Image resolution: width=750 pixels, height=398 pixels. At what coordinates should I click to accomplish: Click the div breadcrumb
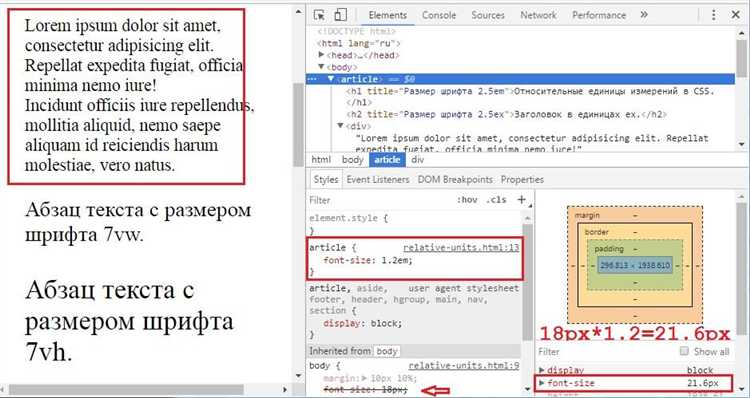[418, 160]
